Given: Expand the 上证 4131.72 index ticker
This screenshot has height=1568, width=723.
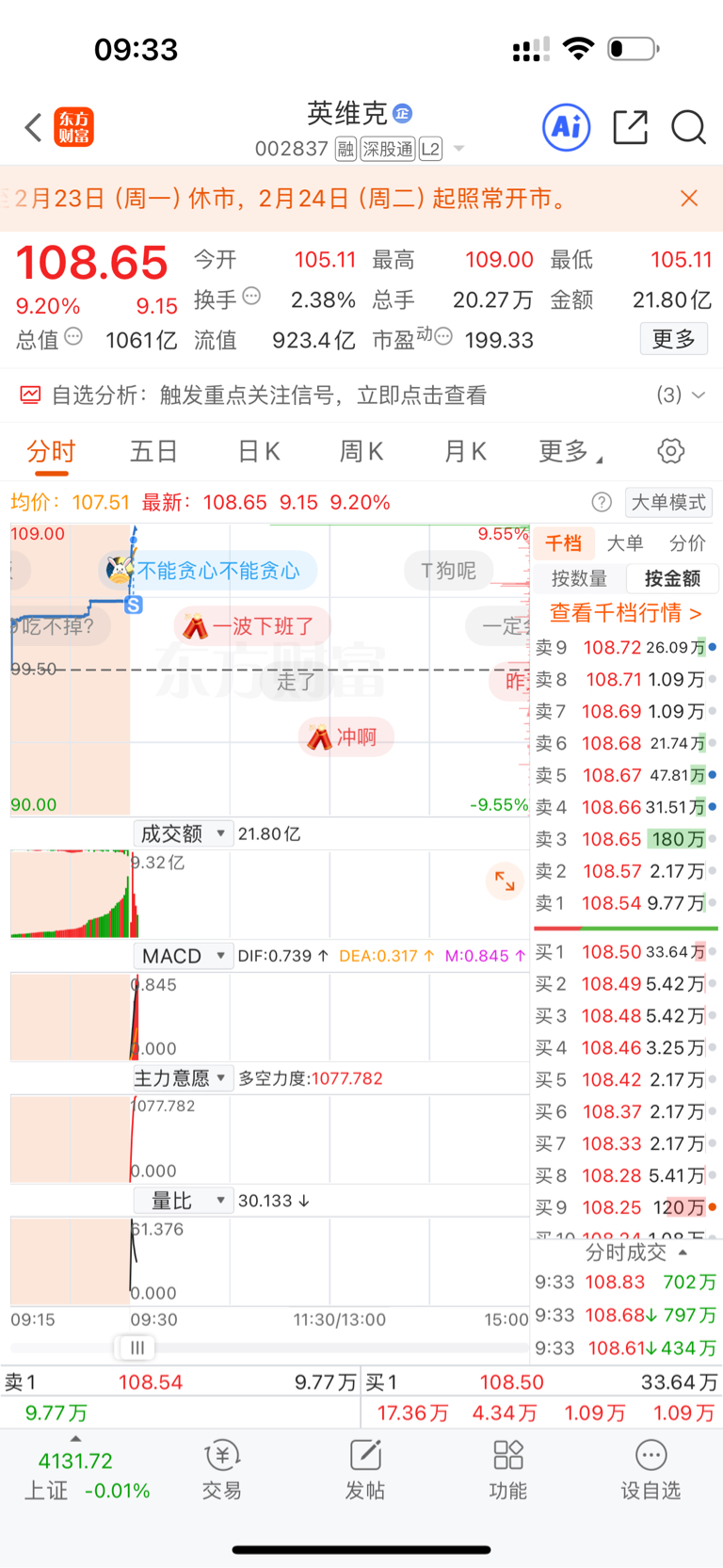Looking at the screenshot, I should 75,1474.
